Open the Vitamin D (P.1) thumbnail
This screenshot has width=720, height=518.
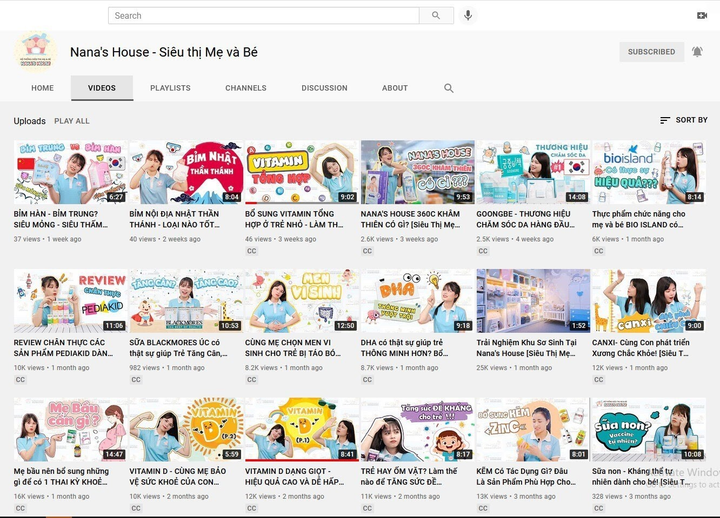pos(302,429)
